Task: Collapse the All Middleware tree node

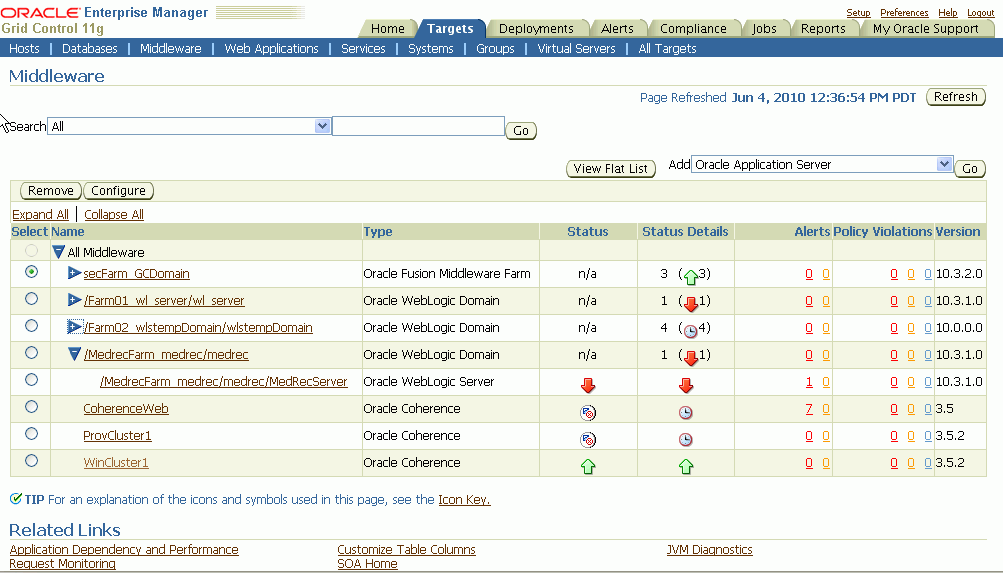Action: click(x=59, y=252)
